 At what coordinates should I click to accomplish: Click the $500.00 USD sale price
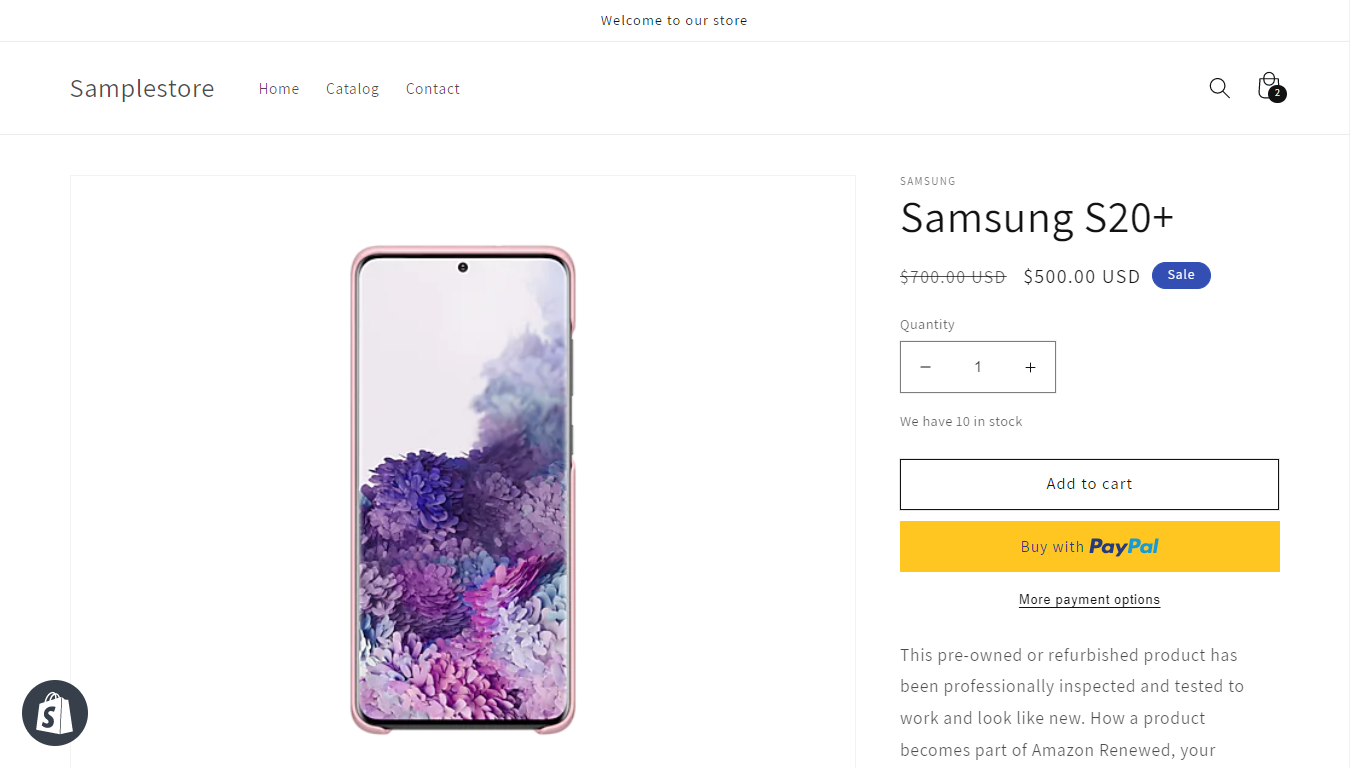(x=1081, y=277)
